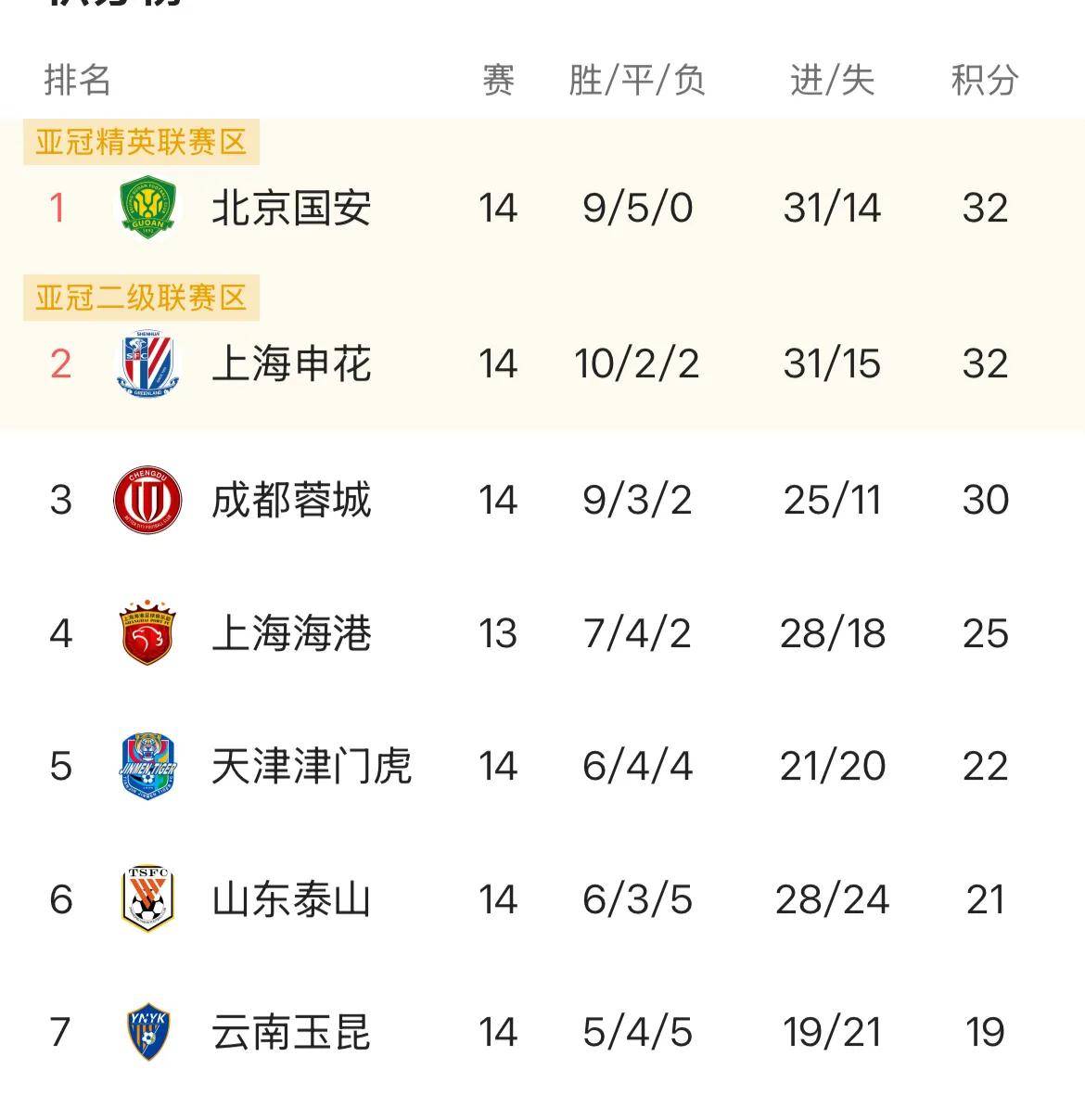Viewport: 1085px width, 1120px height.
Task: Open the Yunnan Yukun YNYK badge
Action: click(147, 1031)
